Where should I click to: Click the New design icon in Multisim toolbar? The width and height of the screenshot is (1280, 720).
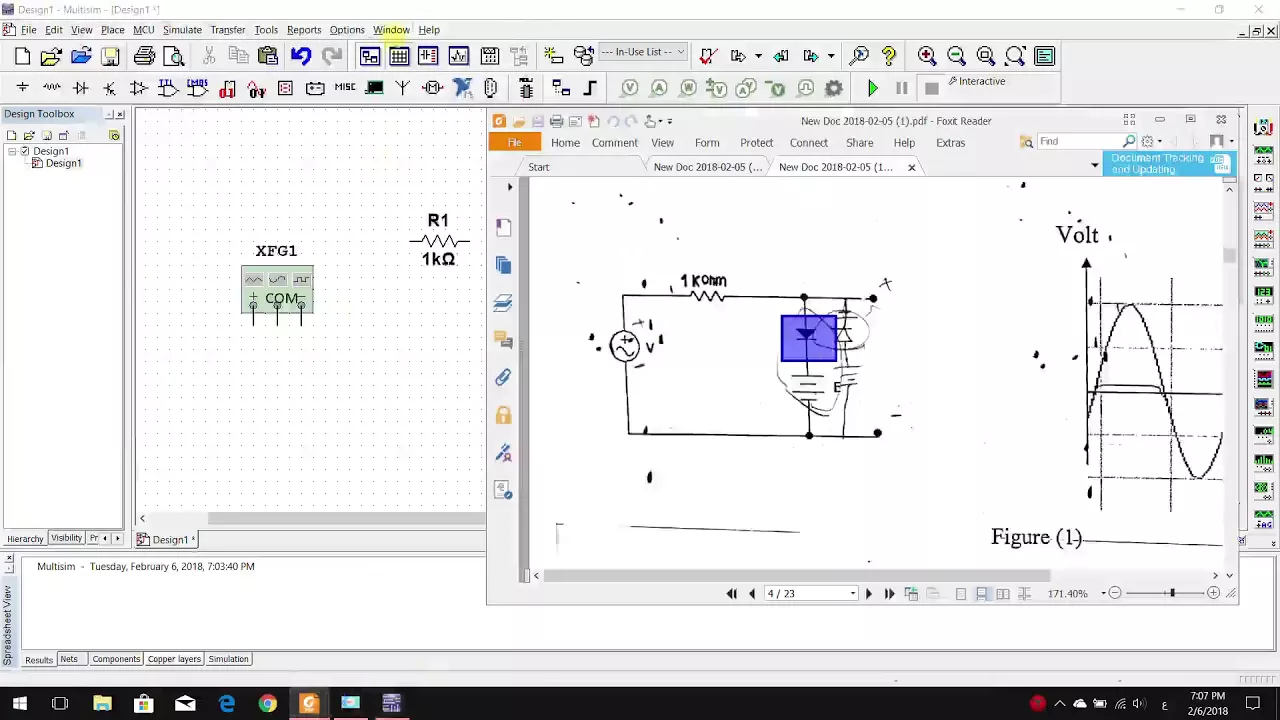point(22,56)
